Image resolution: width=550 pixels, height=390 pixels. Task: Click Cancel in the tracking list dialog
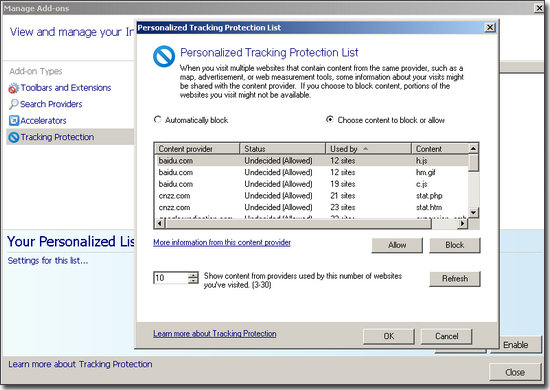[446, 336]
